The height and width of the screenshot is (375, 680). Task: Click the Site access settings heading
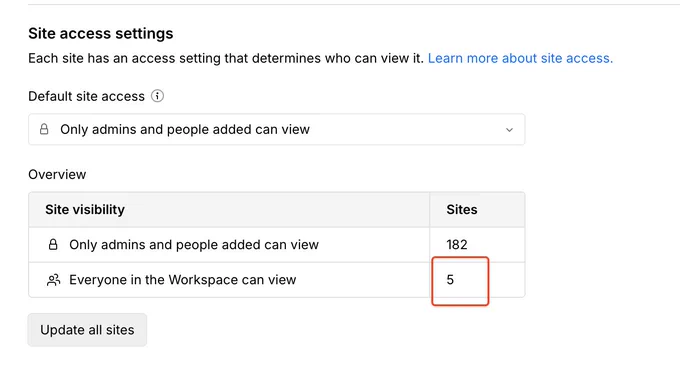coord(101,33)
